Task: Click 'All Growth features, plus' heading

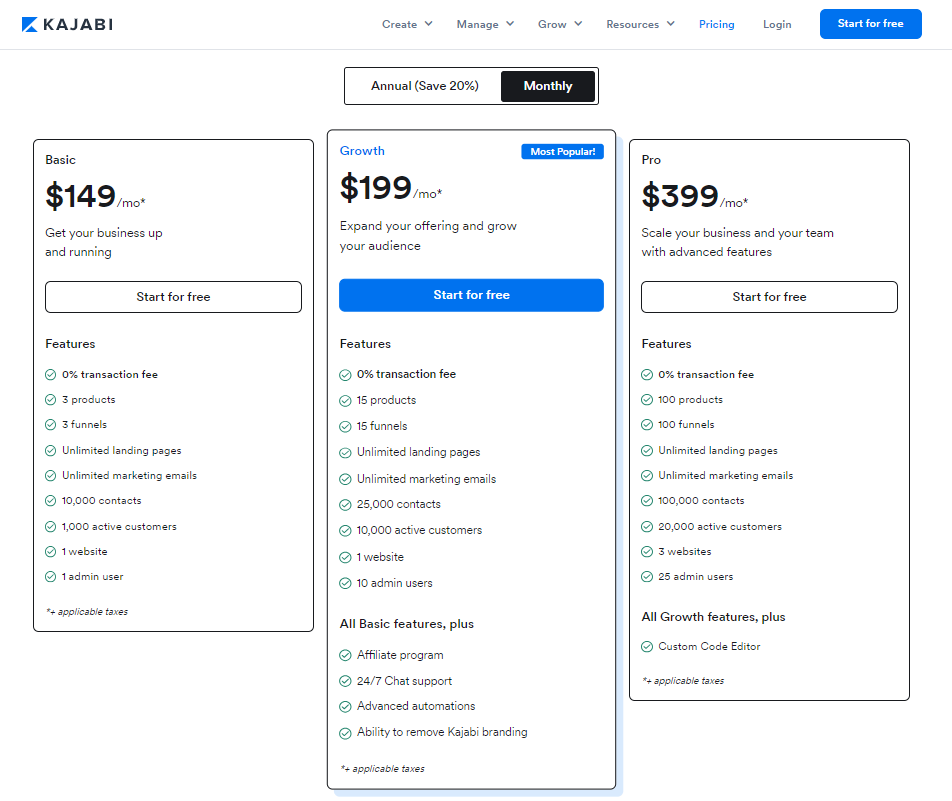Action: pos(713,616)
